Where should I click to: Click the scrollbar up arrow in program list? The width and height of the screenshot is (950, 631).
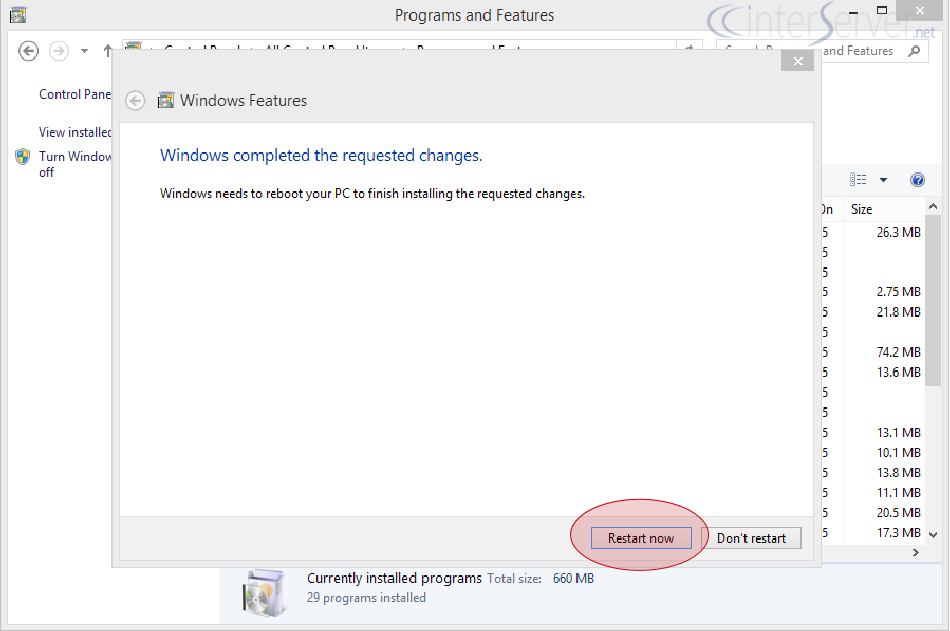933,207
